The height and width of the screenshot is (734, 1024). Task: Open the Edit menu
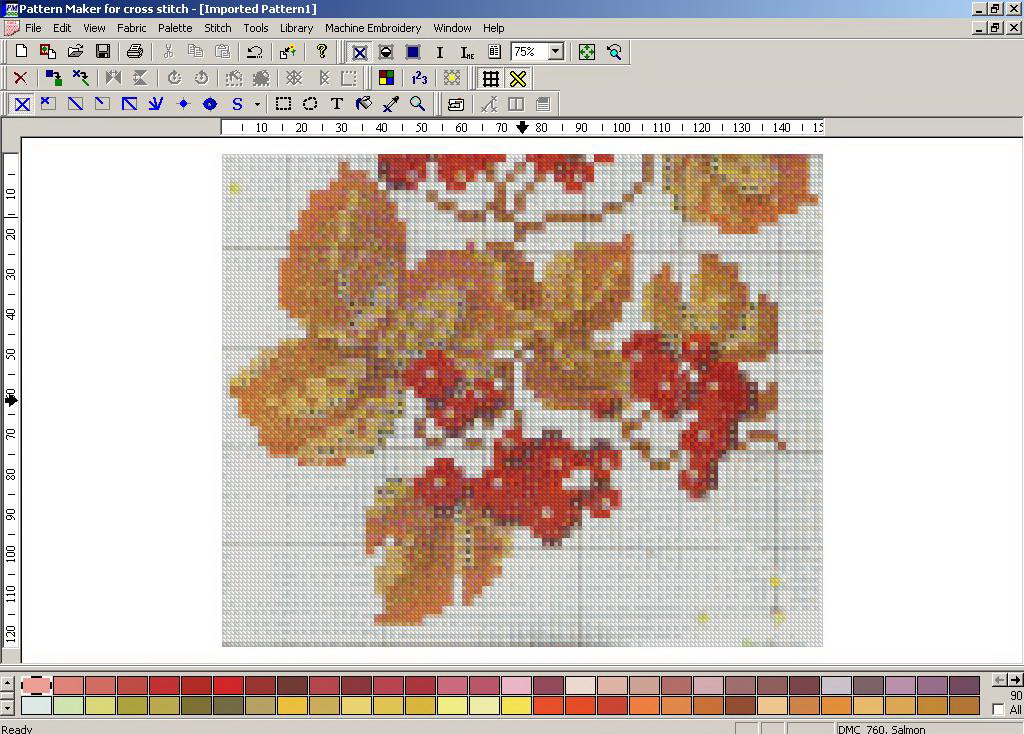[x=62, y=28]
